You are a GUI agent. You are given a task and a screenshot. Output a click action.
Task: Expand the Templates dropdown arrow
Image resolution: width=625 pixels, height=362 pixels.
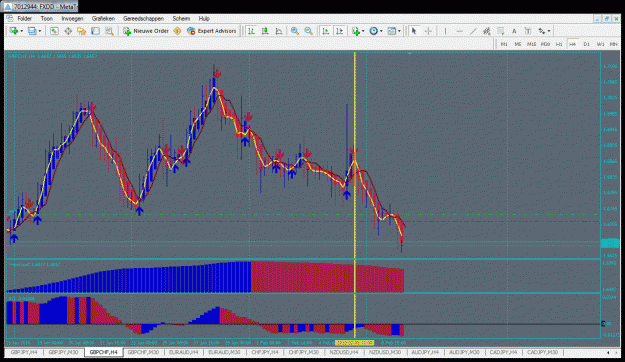tap(399, 31)
